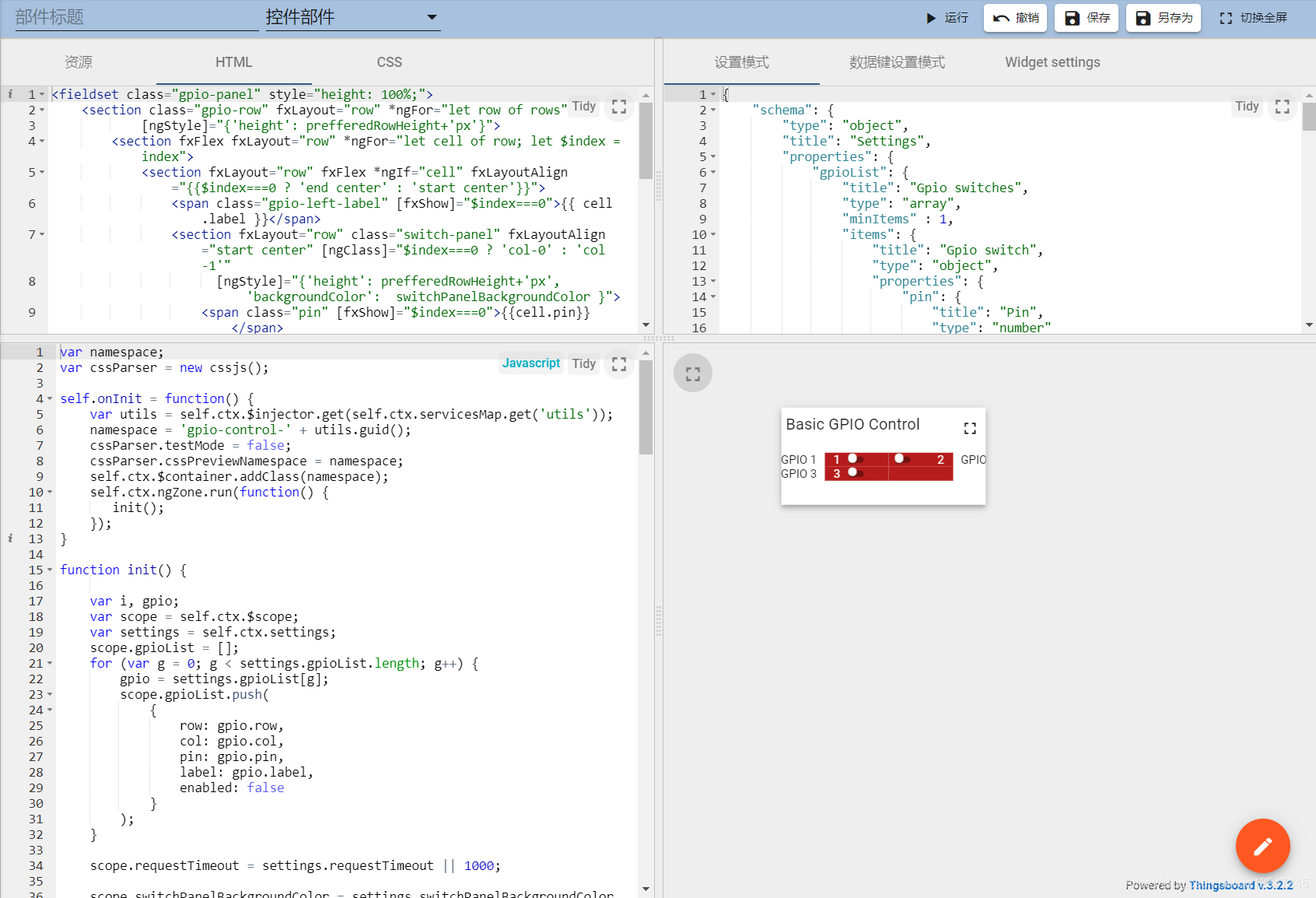
Task: Click the Javascript editor scroll-down arrow
Action: click(646, 889)
